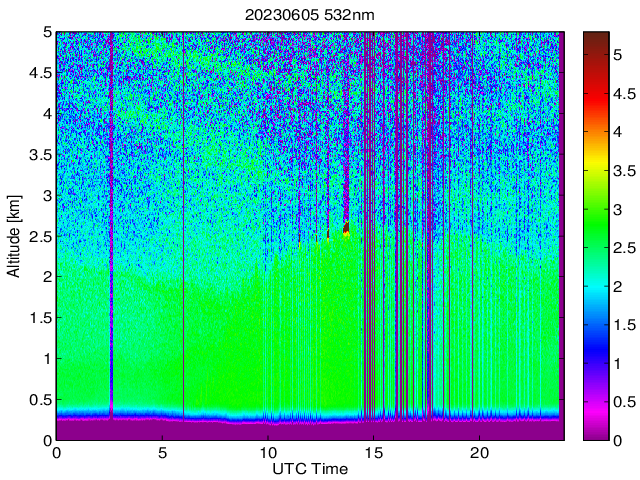Click the red hotspot near 14 UTC
The height and width of the screenshot is (480, 640).
[x=347, y=228]
